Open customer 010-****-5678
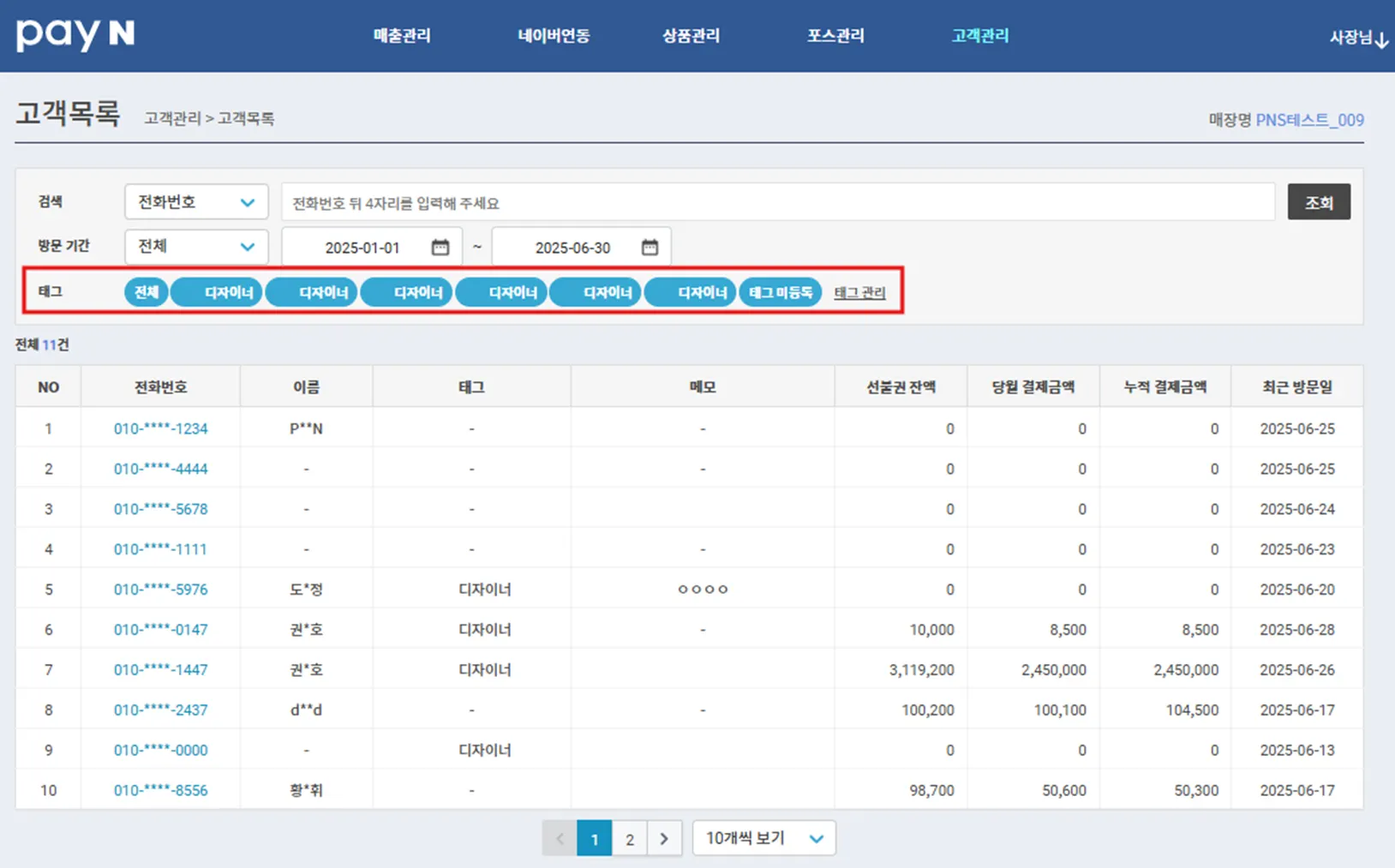This screenshot has height=868, width=1395. pos(160,509)
